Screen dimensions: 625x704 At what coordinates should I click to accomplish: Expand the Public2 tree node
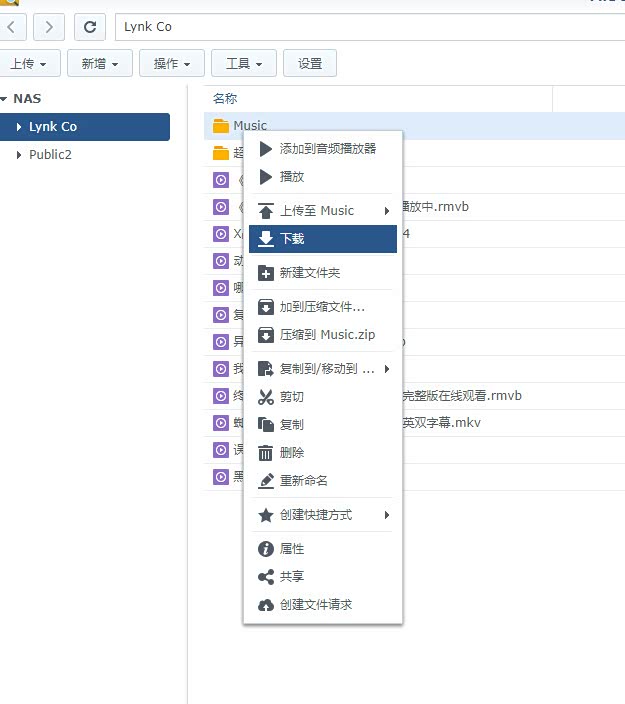click(x=19, y=155)
